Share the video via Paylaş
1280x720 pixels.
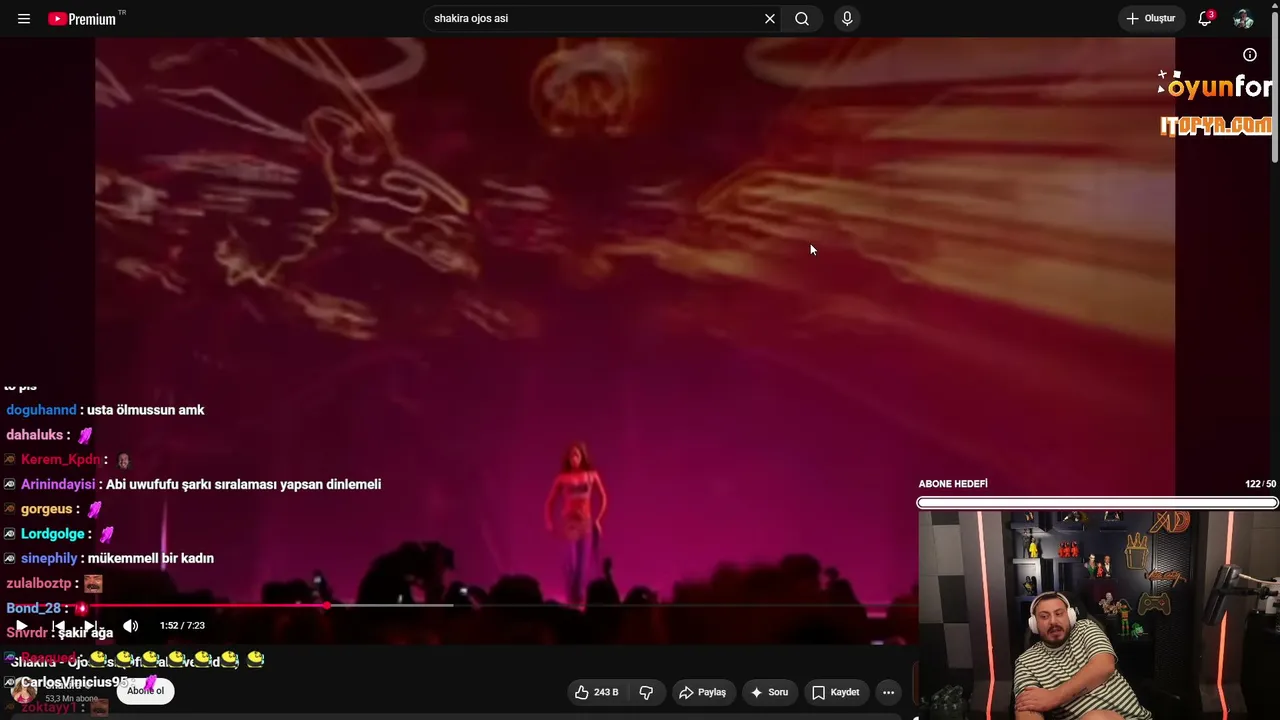tap(702, 692)
